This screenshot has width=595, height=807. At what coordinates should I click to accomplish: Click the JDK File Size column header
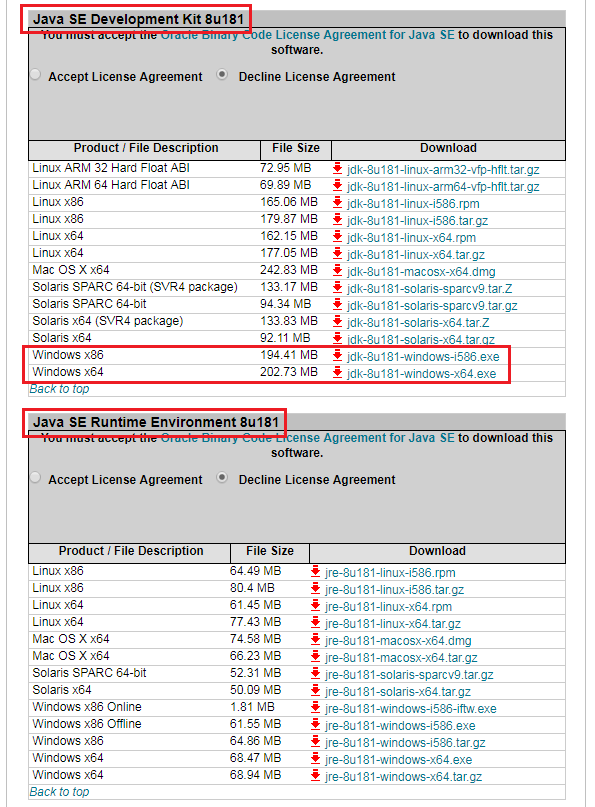tap(296, 148)
